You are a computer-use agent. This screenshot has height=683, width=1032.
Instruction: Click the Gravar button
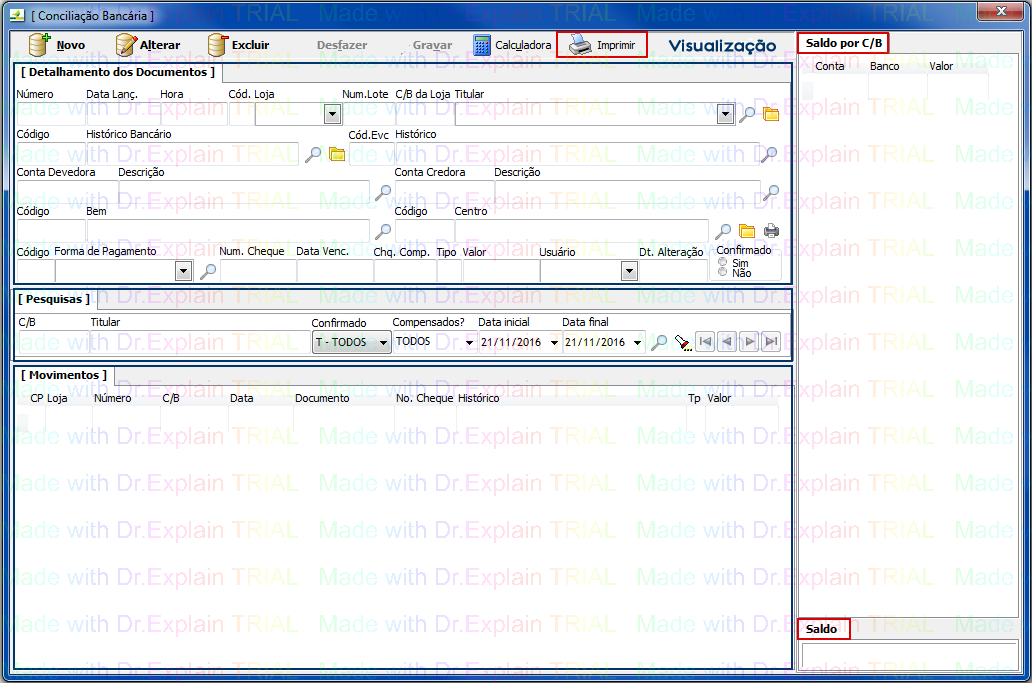432,45
